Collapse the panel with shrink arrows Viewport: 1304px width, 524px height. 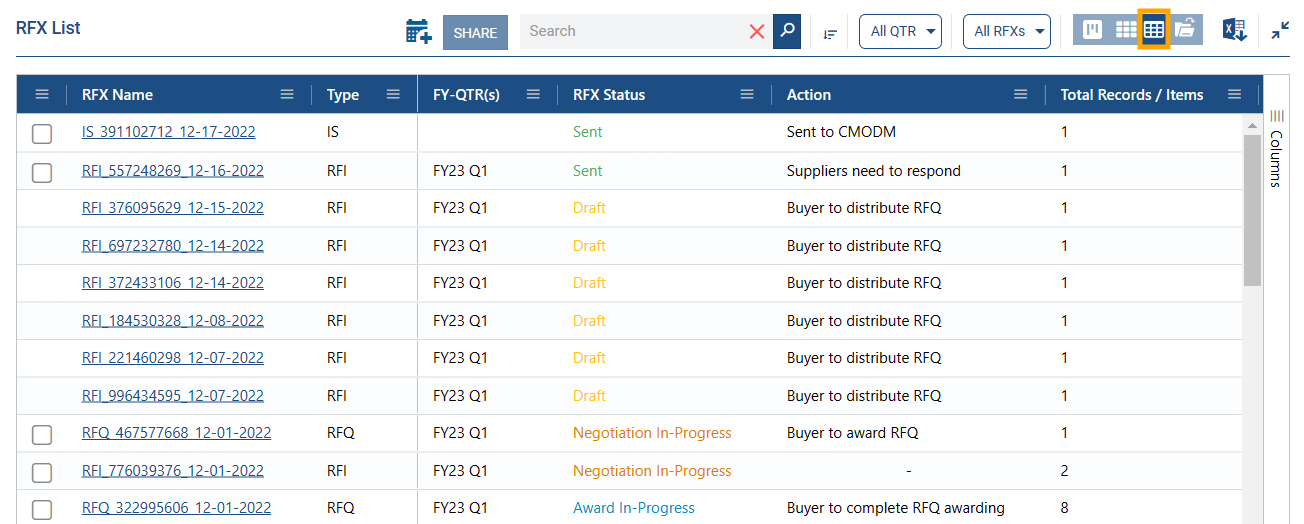click(1280, 31)
